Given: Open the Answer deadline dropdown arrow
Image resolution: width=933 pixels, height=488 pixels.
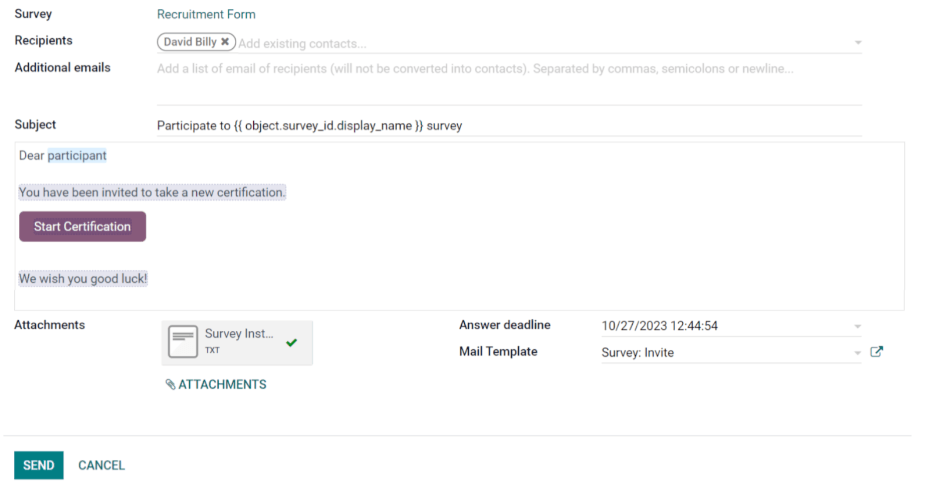Looking at the screenshot, I should coord(857,326).
